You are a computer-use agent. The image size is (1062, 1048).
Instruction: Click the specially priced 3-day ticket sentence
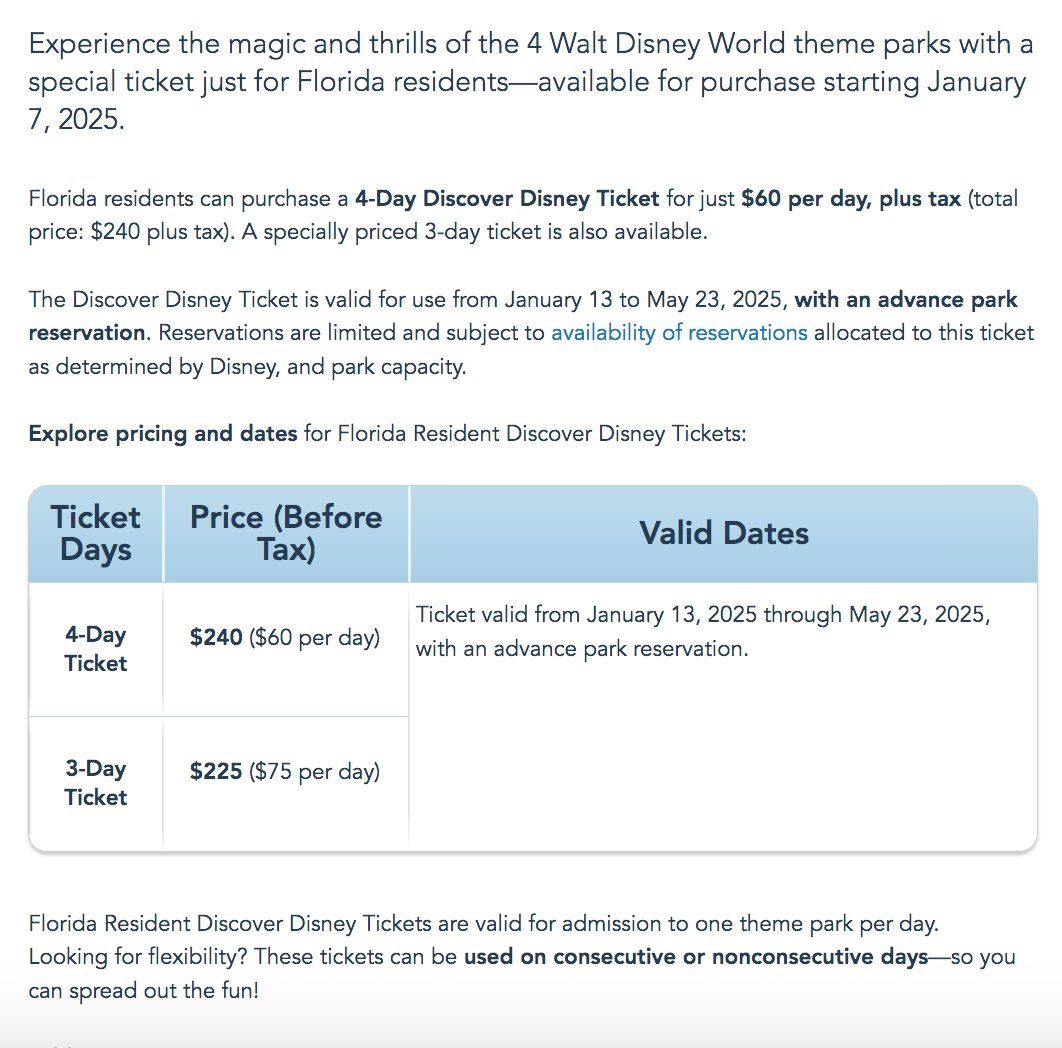point(475,232)
